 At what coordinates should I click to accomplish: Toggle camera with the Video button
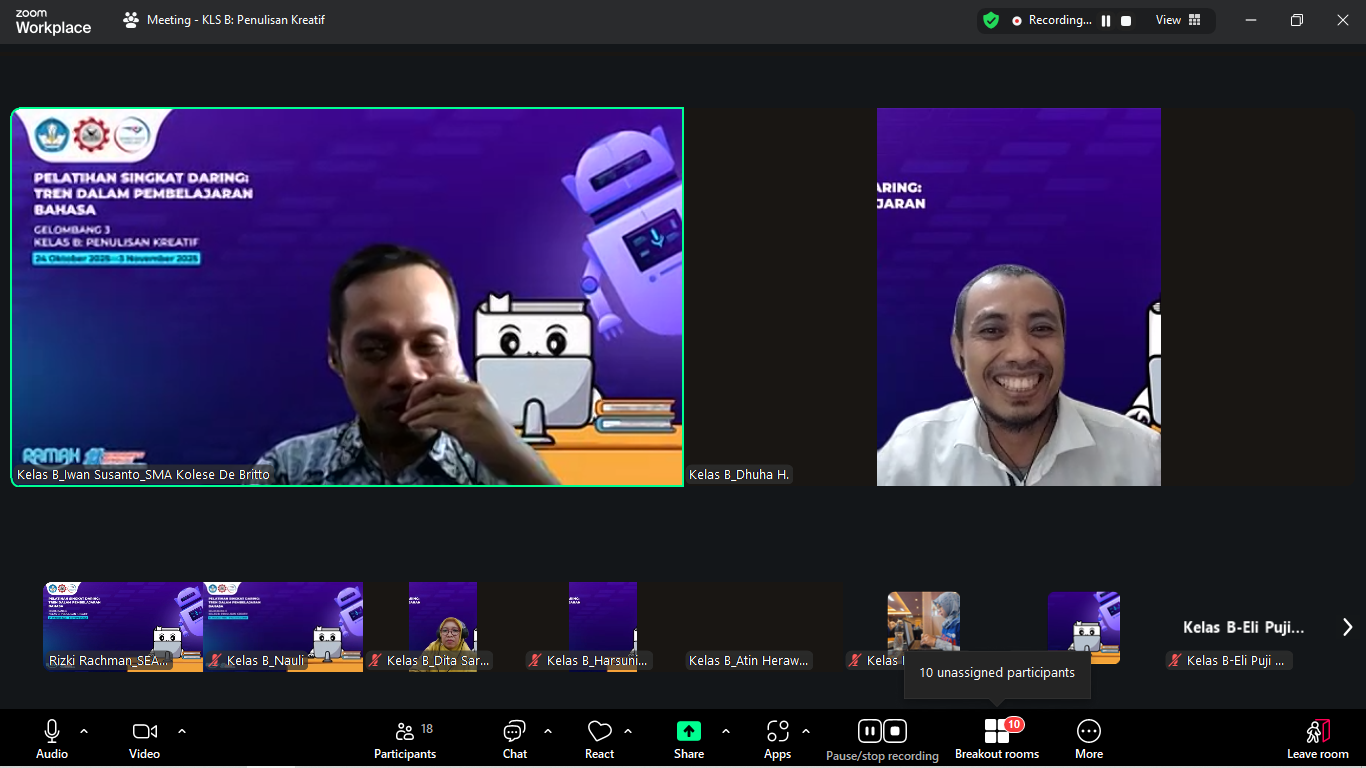point(144,739)
